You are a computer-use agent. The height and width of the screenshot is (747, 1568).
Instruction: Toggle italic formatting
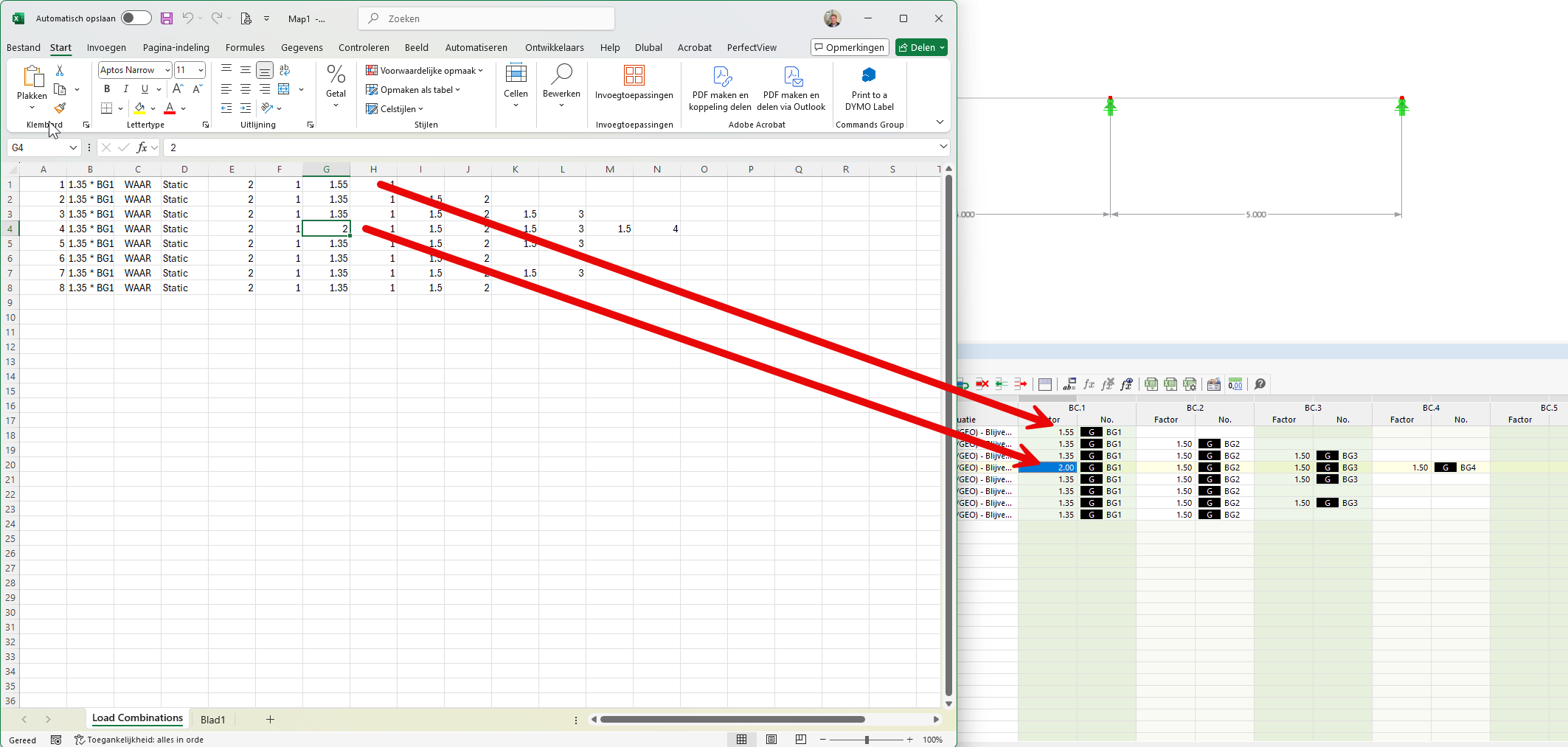126,88
